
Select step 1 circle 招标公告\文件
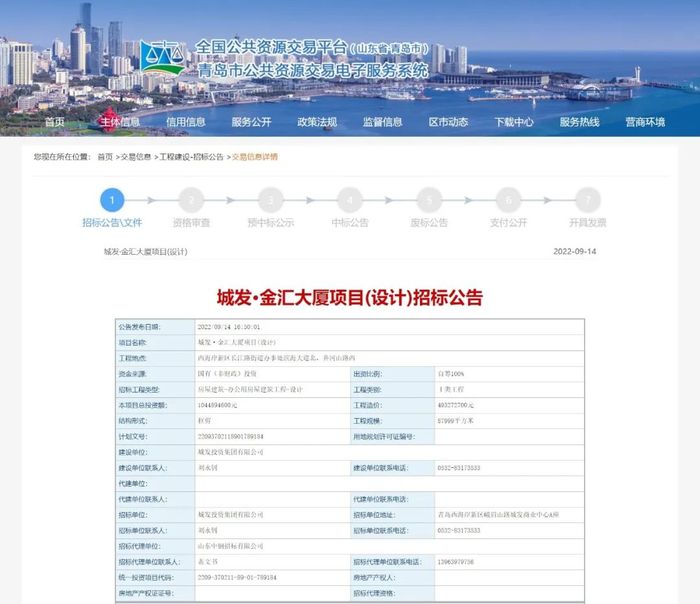[112, 200]
